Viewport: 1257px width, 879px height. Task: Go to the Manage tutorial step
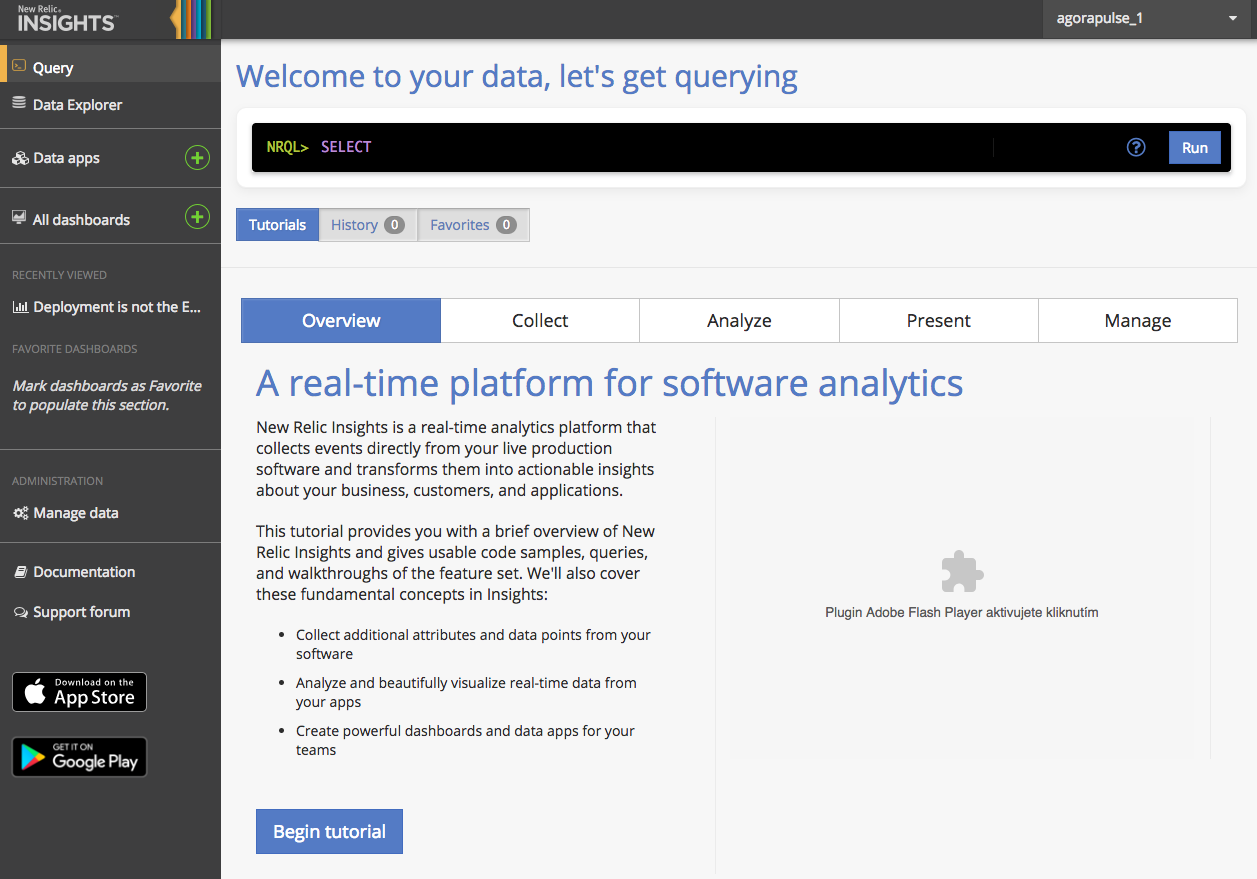point(1138,320)
